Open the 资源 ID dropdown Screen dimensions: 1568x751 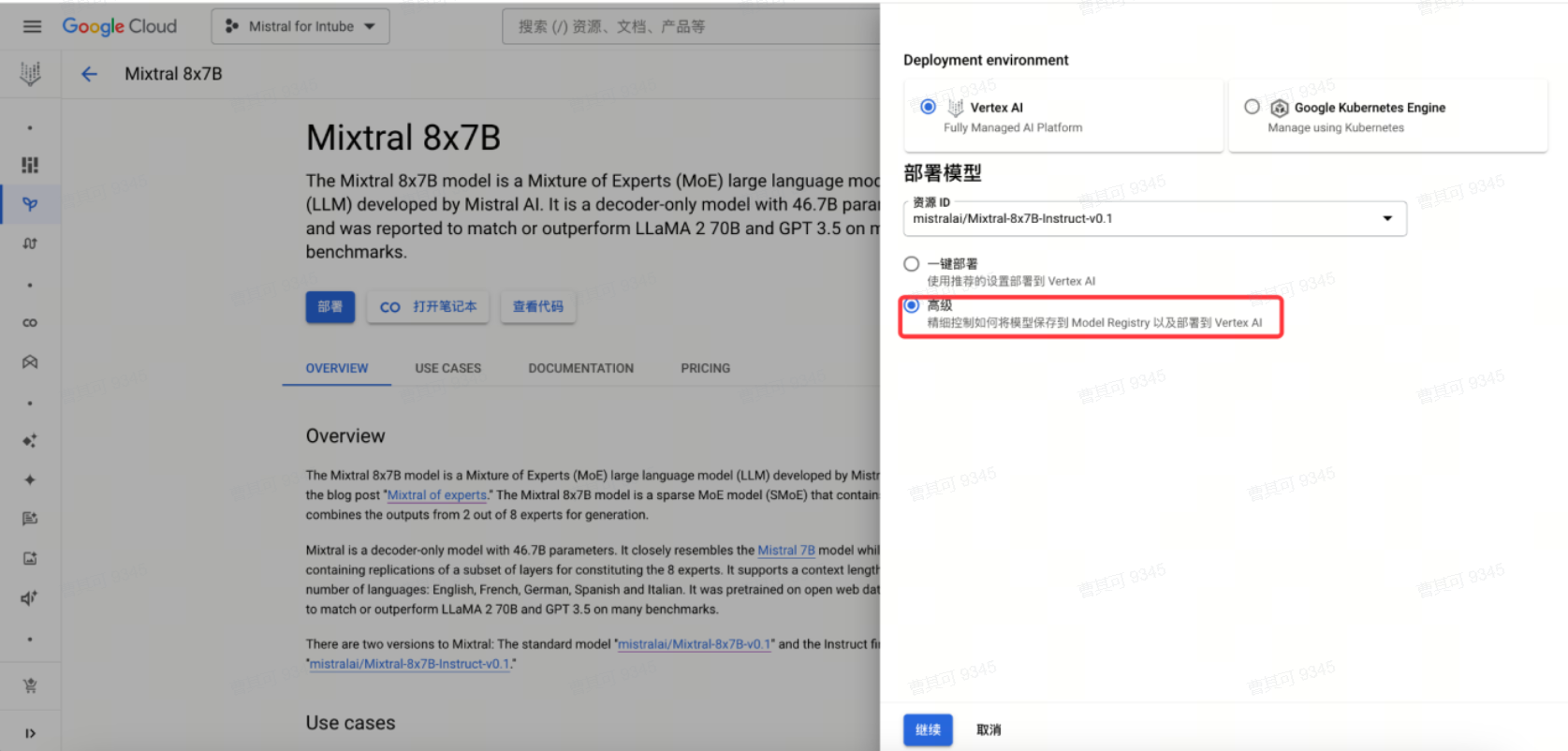(1153, 219)
